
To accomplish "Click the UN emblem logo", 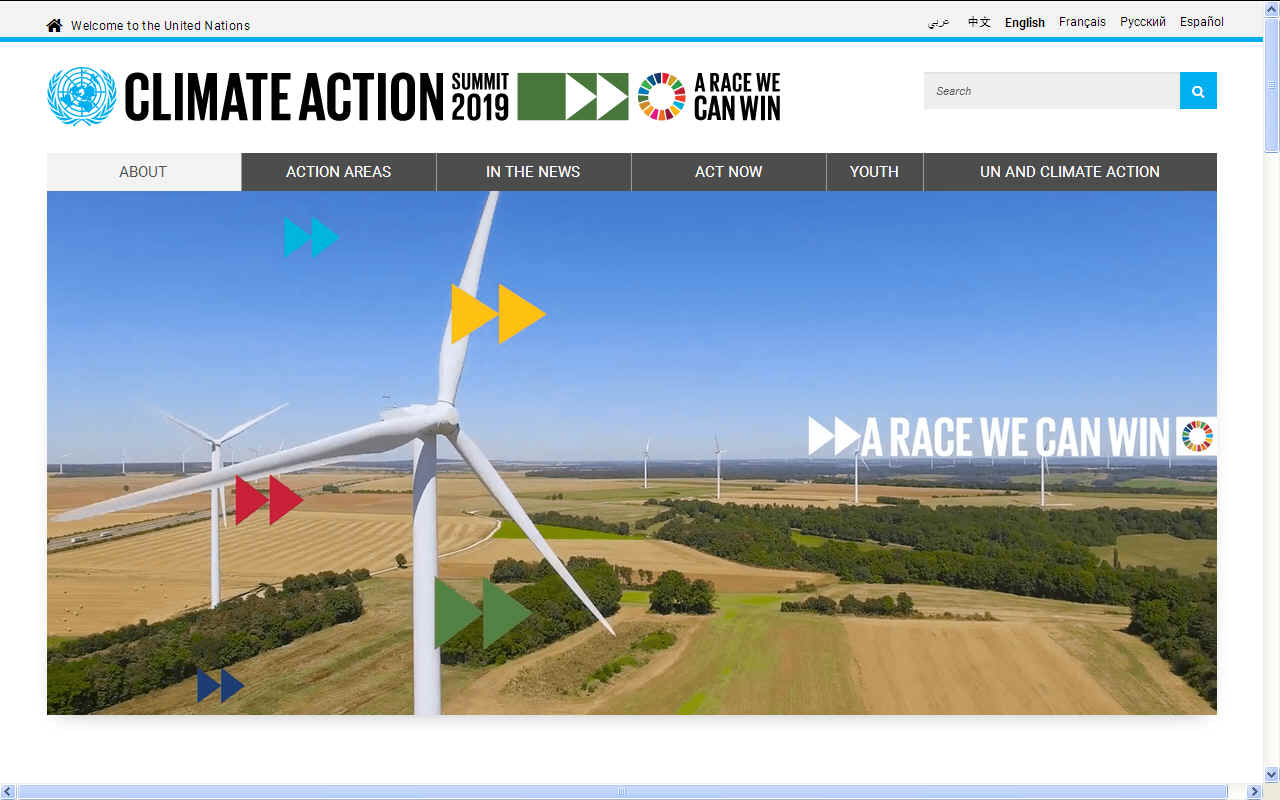I will (82, 96).
